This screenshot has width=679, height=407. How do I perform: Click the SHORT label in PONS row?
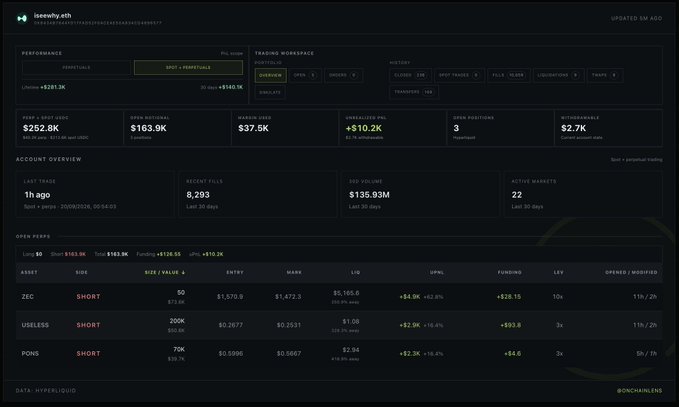pyautogui.click(x=88, y=354)
